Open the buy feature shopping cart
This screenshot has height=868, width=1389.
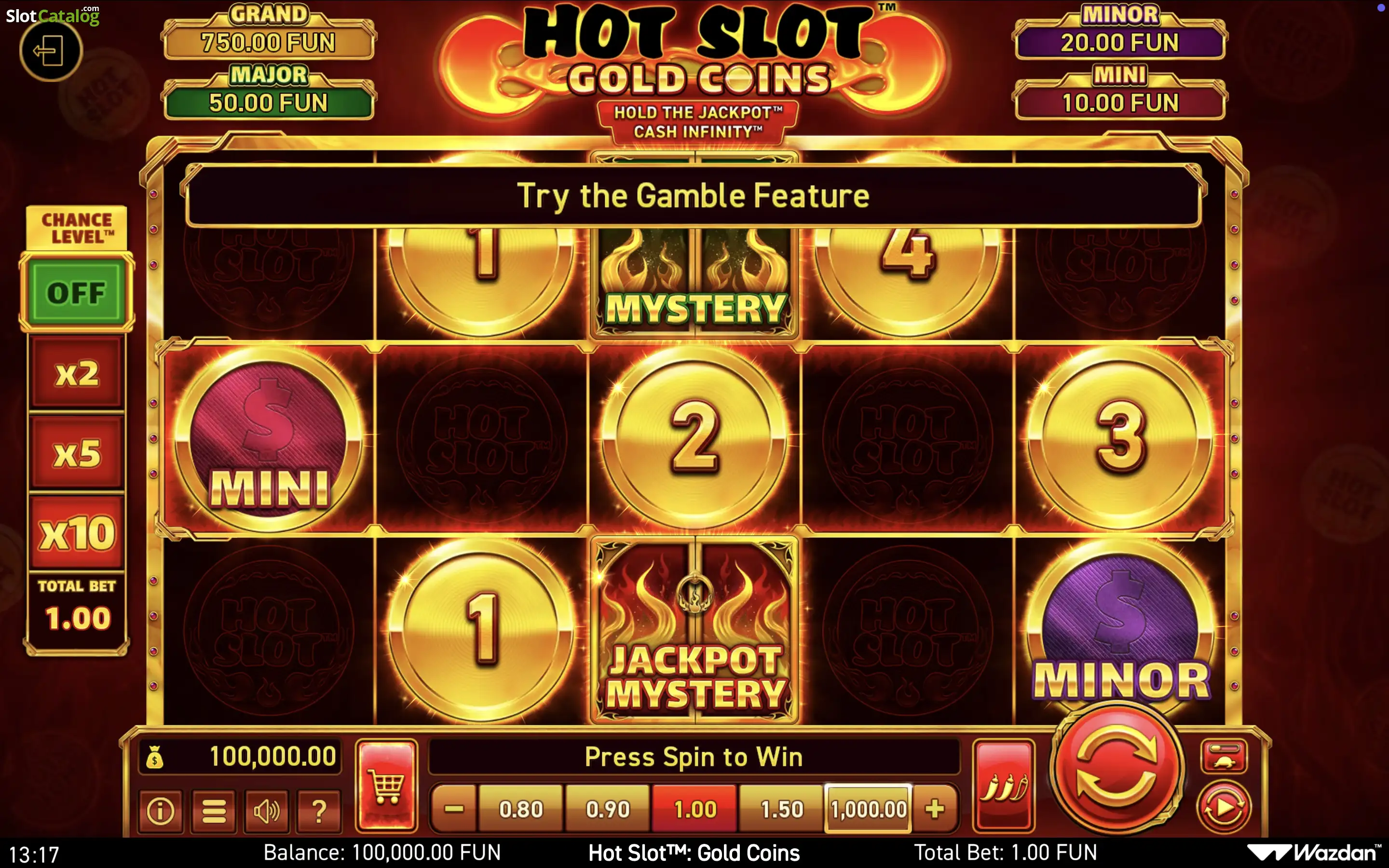(x=386, y=785)
